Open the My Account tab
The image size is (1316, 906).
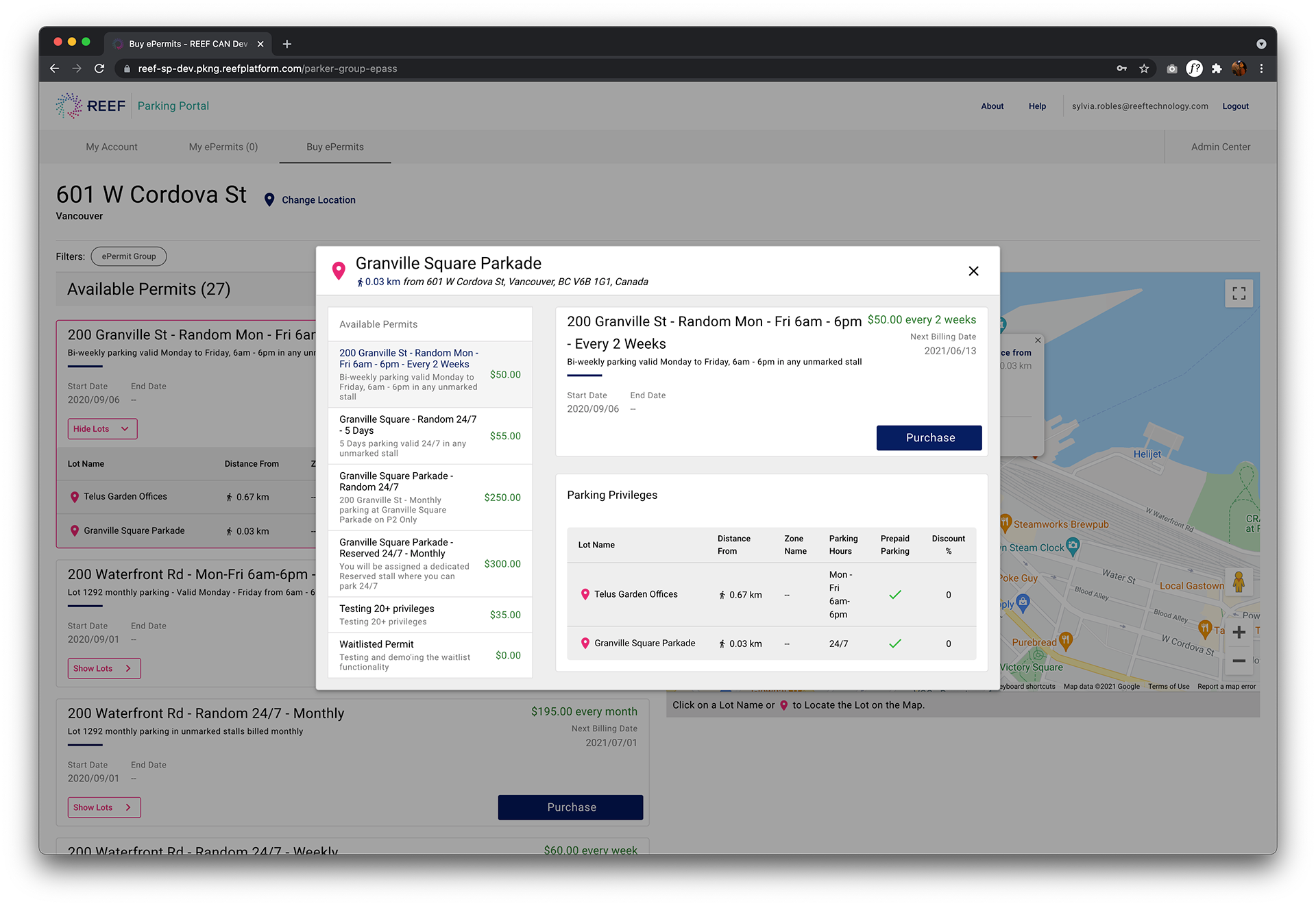[x=112, y=147]
